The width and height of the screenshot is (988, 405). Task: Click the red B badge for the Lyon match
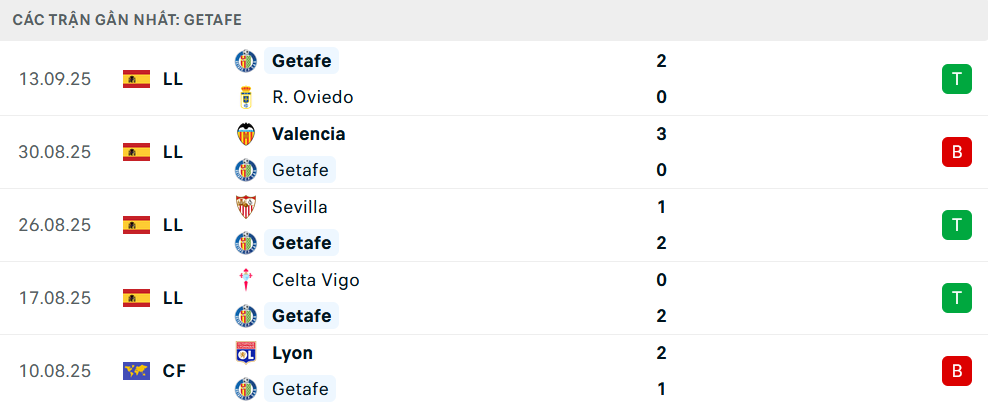coord(956,371)
